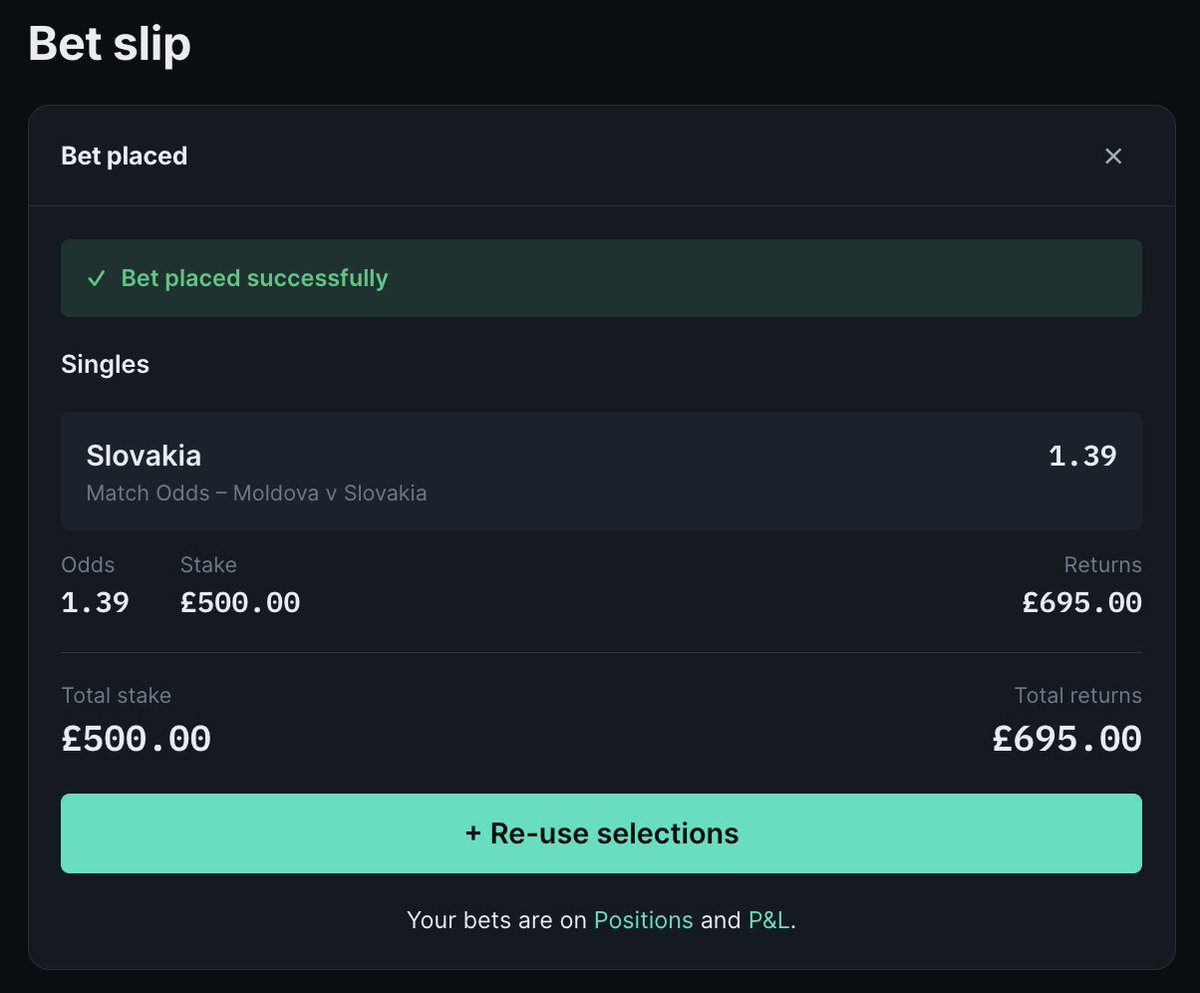Click the Singles section heading
The width and height of the screenshot is (1200, 993).
[105, 364]
